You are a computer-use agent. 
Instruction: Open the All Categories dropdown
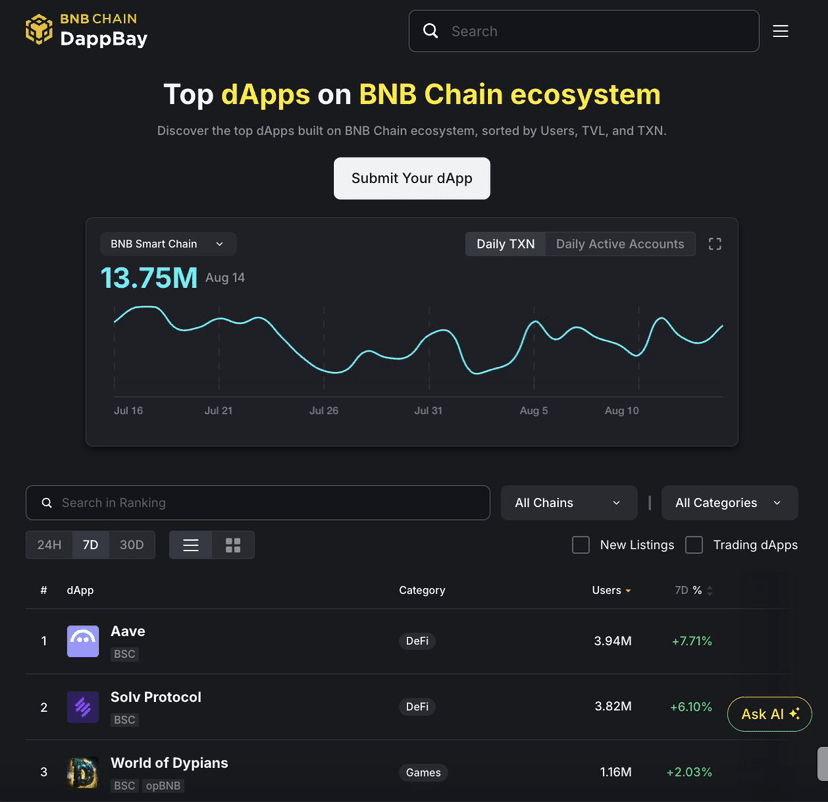click(x=729, y=503)
